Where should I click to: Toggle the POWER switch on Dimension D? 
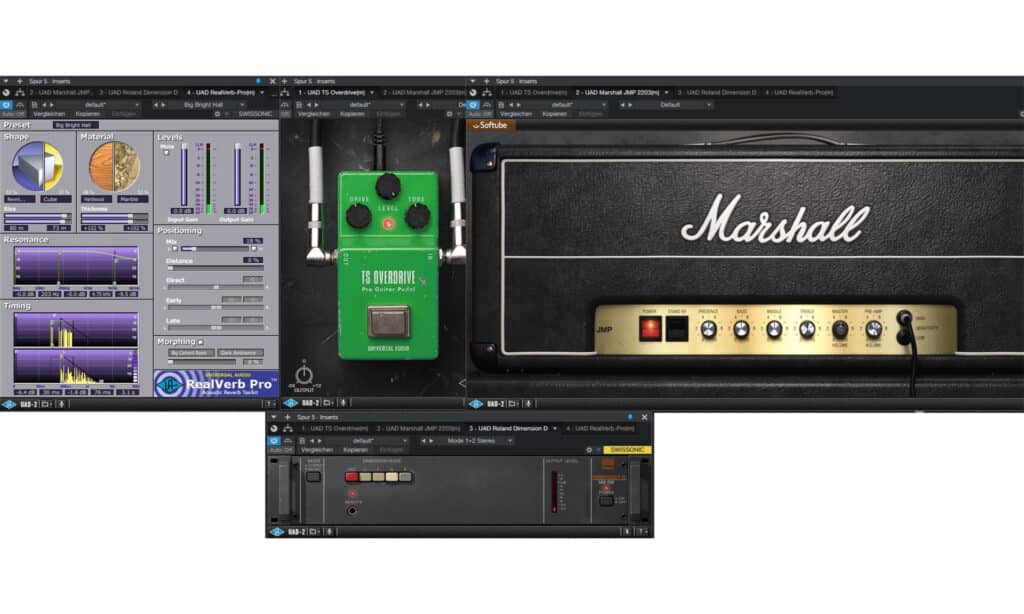(x=607, y=500)
